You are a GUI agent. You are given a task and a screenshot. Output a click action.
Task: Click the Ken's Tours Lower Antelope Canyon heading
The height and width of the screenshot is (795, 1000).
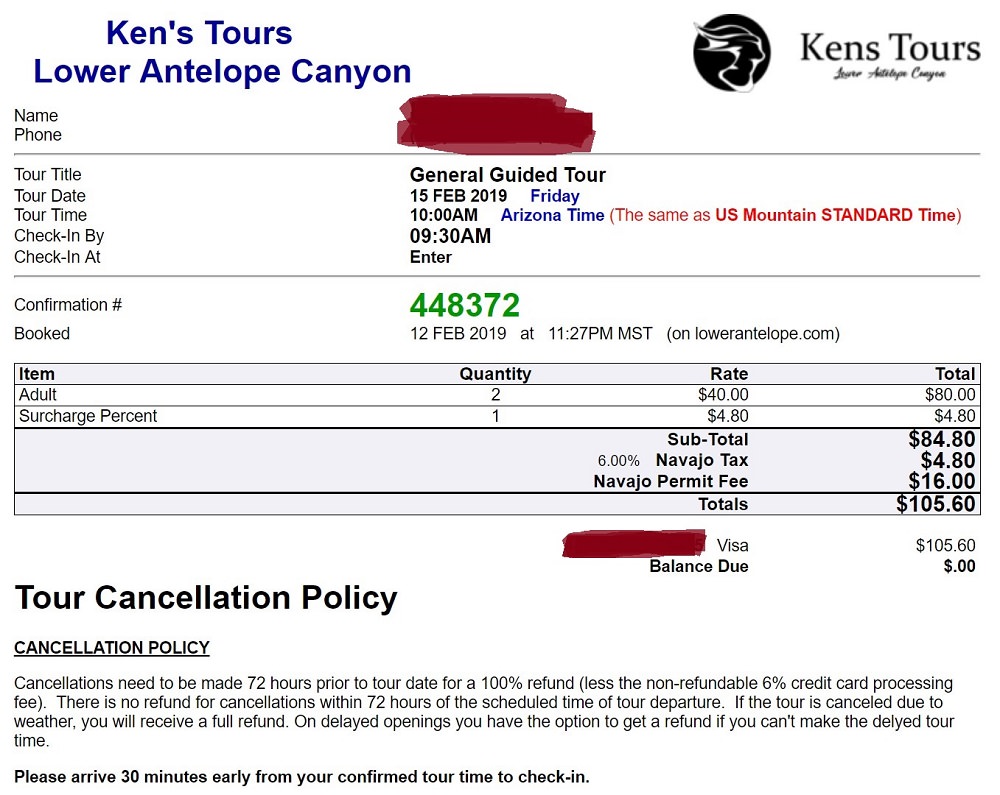(222, 52)
